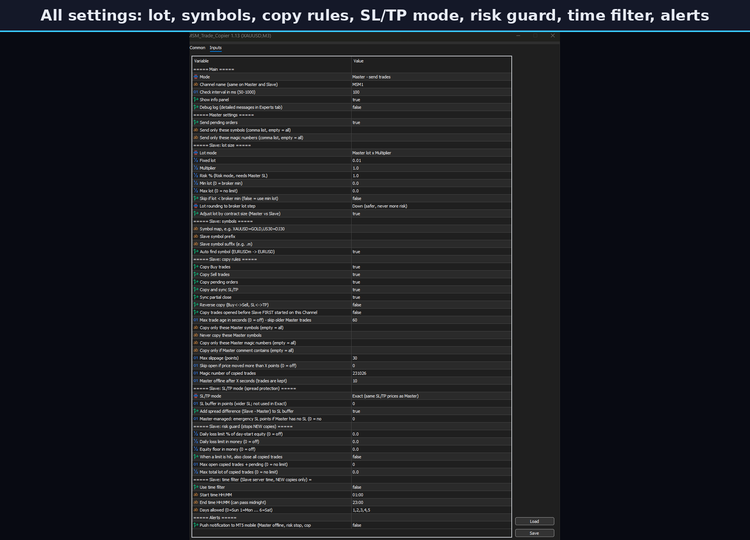Click the string icon beside Symbol map
Screen dimensions: 750x540
point(196,229)
